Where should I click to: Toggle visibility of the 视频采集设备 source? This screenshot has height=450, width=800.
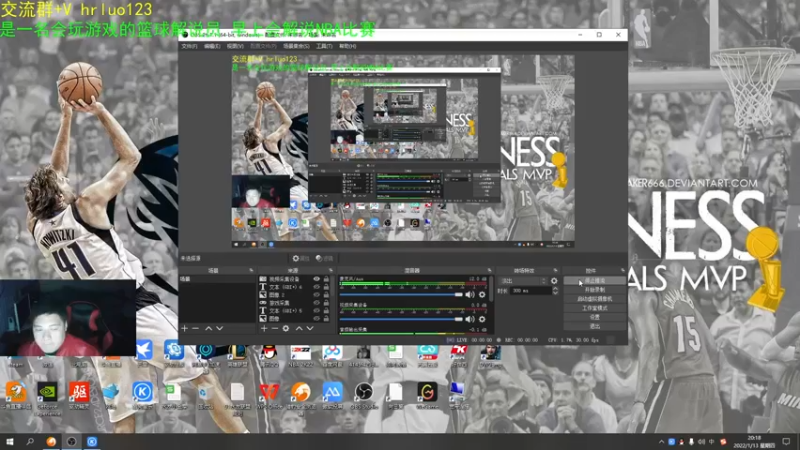click(316, 279)
